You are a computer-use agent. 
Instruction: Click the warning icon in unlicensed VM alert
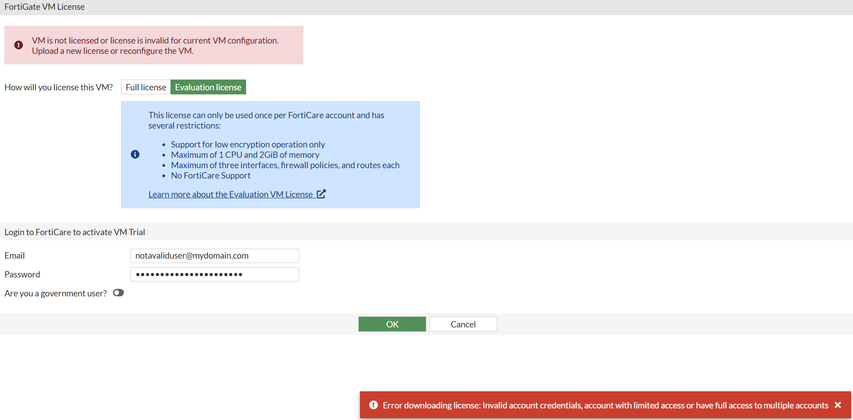tap(18, 45)
